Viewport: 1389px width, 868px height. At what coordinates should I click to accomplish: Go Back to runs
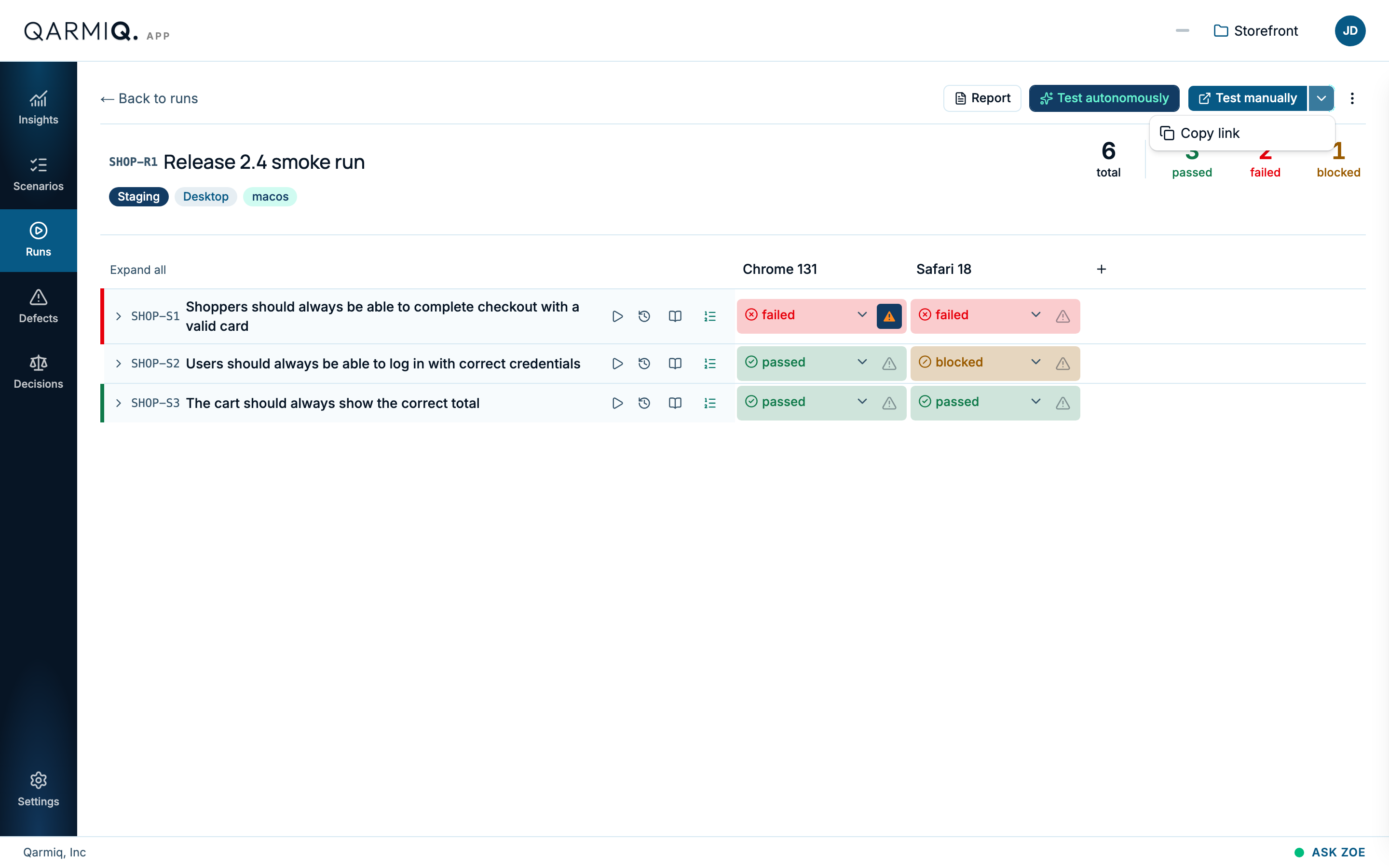[149, 98]
